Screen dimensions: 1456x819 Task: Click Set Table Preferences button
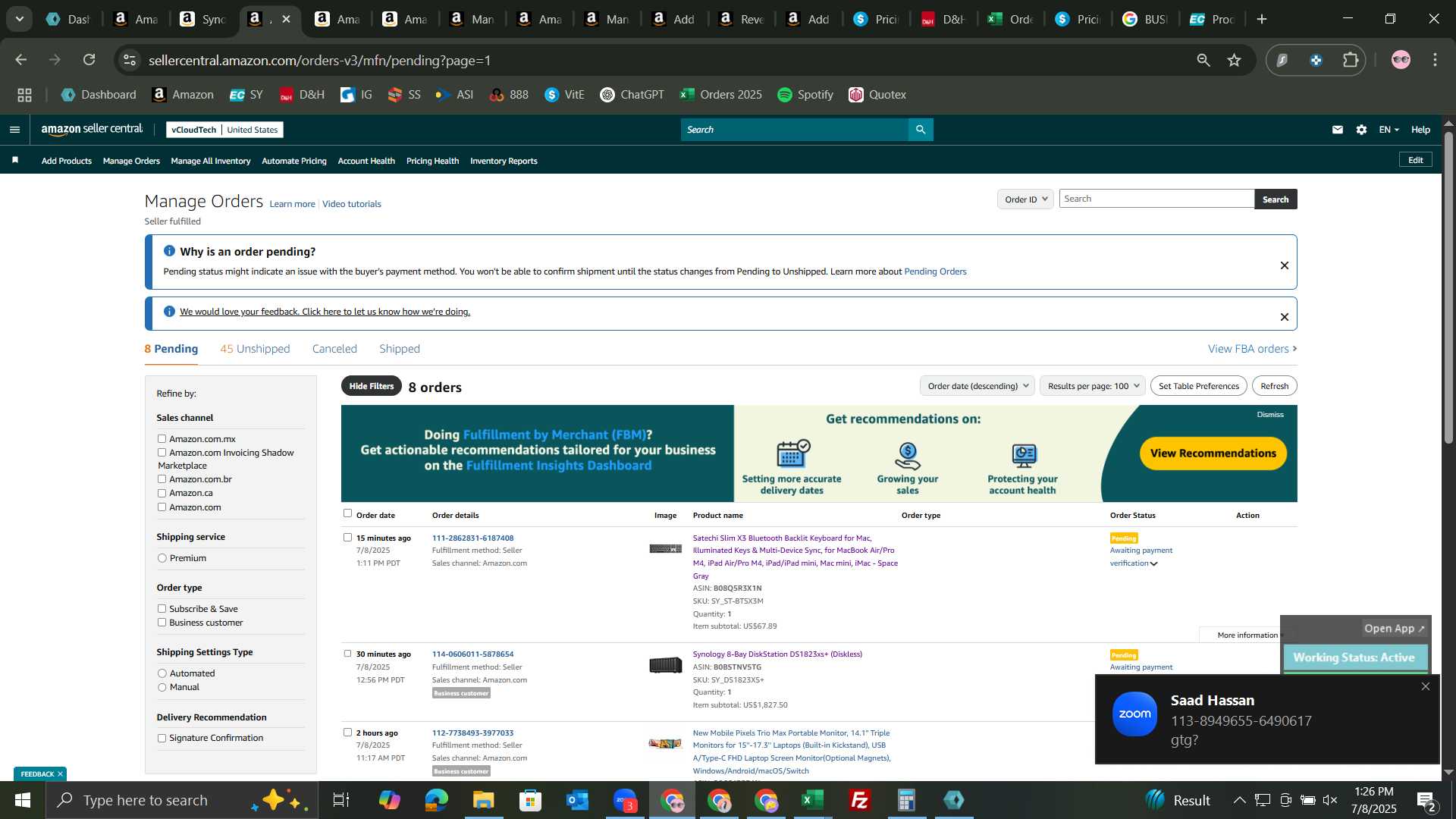[1199, 386]
